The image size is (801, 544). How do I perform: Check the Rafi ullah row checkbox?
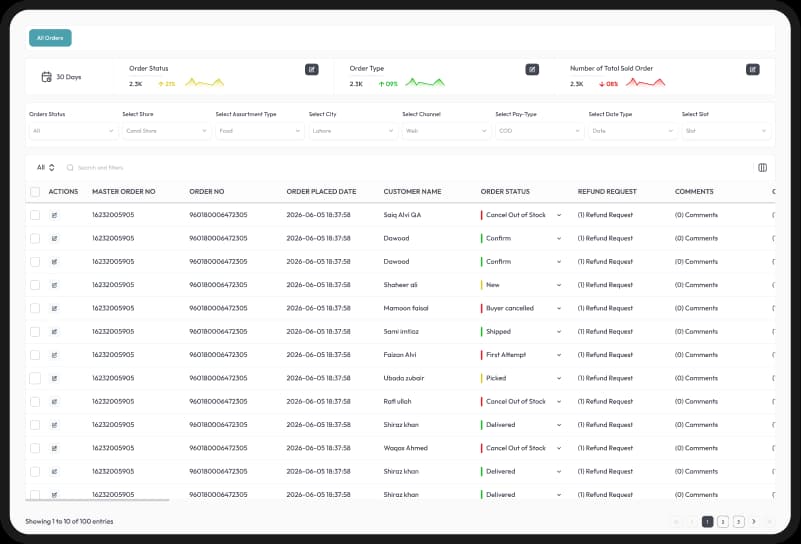pos(35,401)
